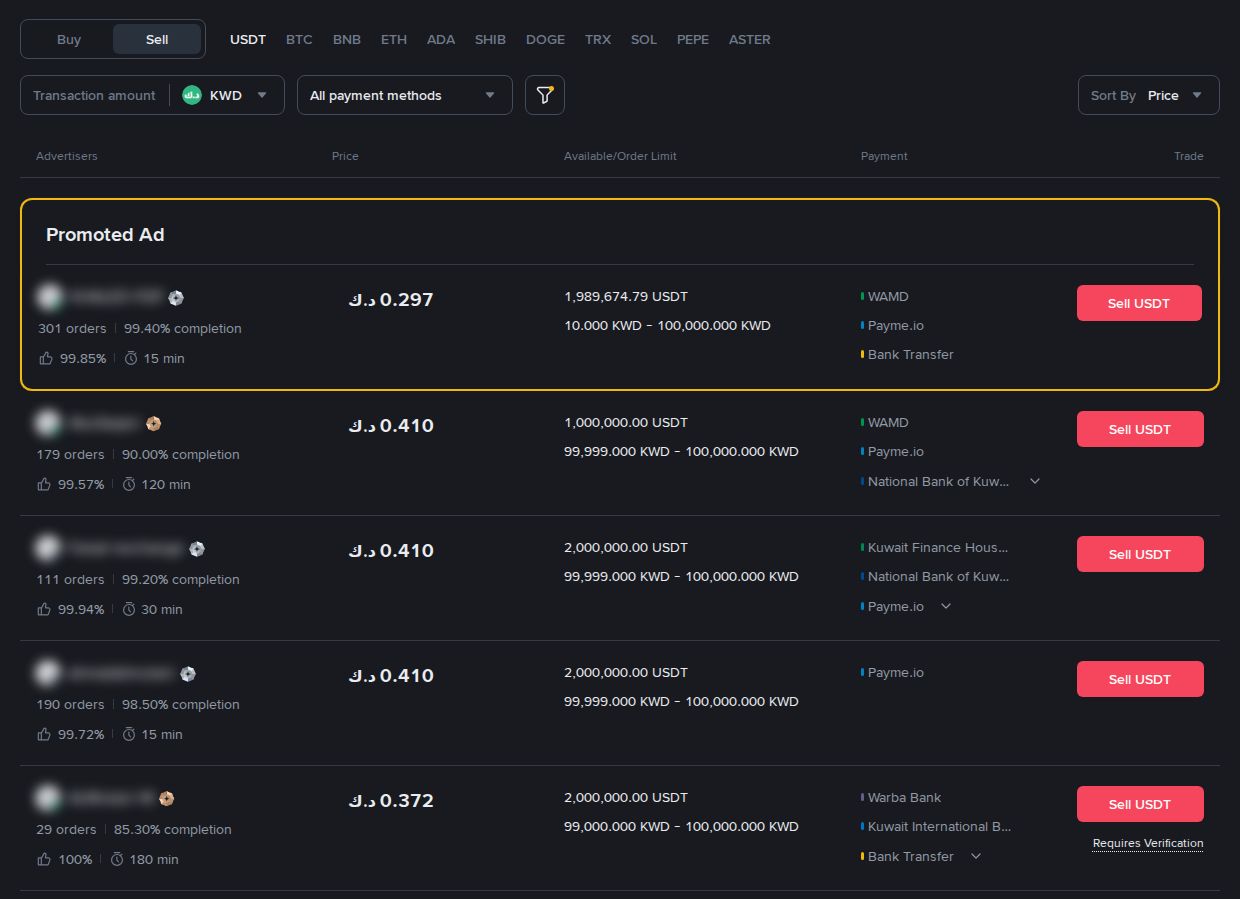Select the SOL coin tab
The height and width of the screenshot is (899, 1240).
pos(644,39)
